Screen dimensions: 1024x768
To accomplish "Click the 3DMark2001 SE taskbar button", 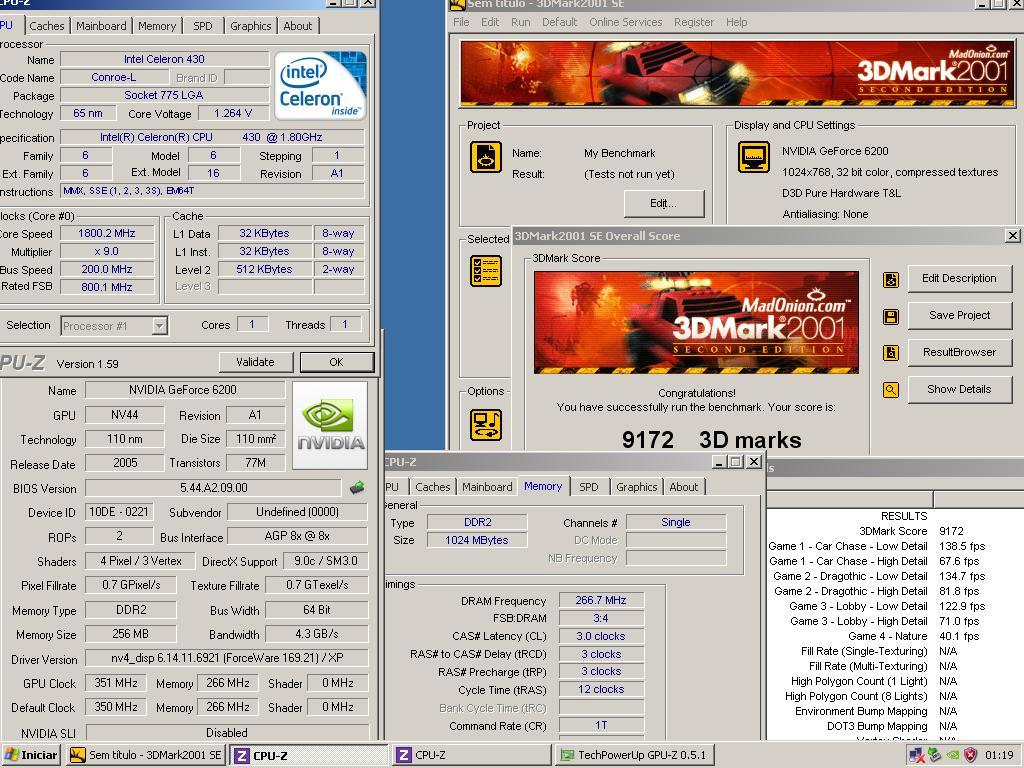I will pyautogui.click(x=146, y=756).
